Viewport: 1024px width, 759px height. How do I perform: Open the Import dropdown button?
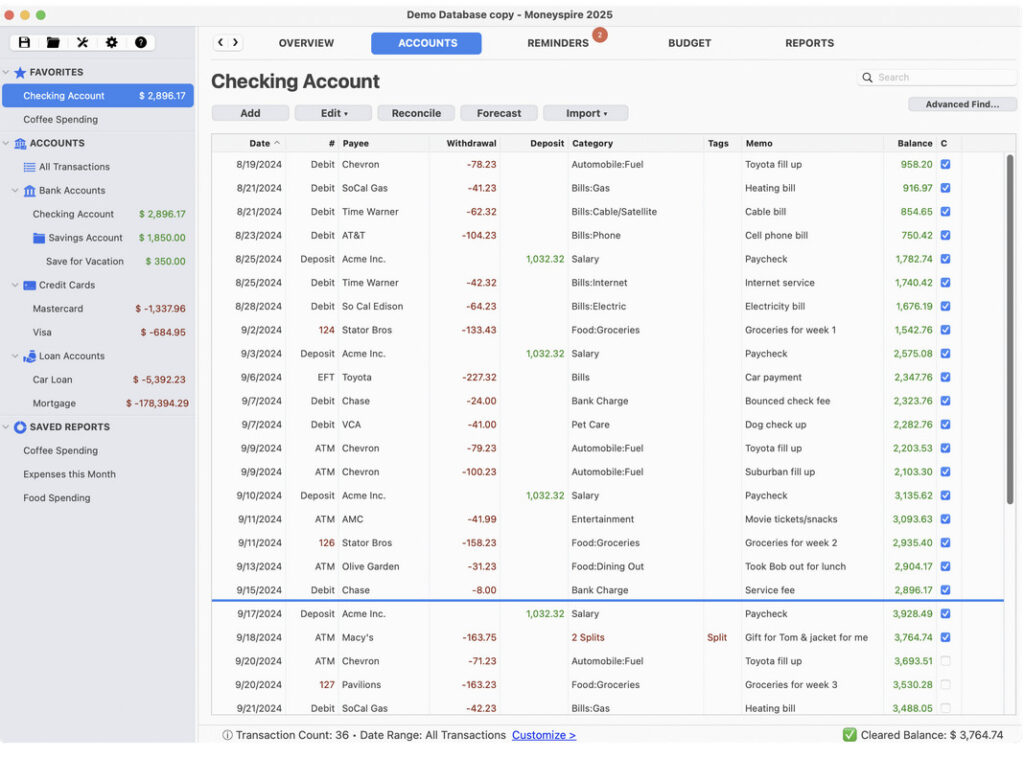(586, 113)
